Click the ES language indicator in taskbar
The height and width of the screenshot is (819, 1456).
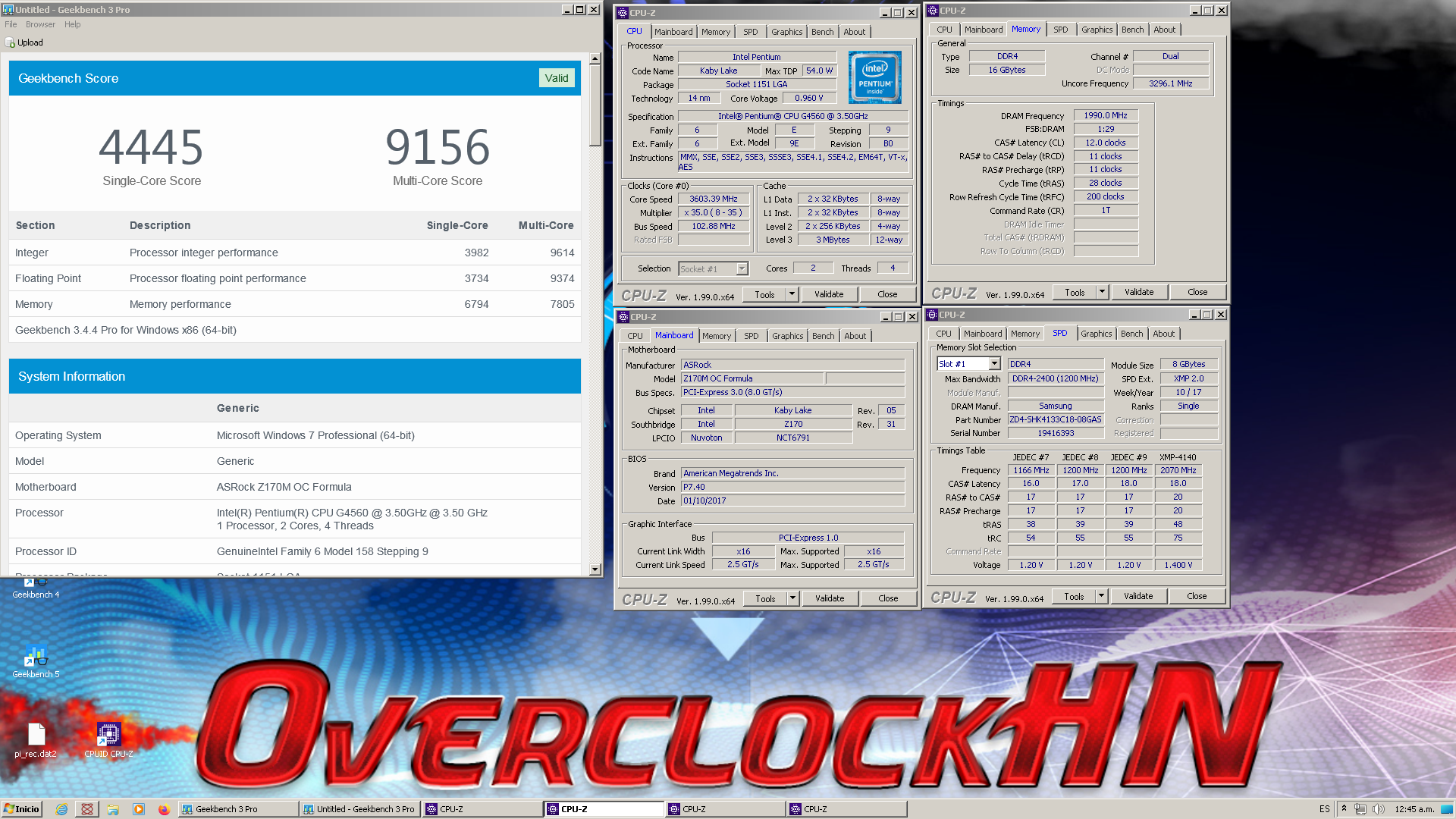point(1324,809)
